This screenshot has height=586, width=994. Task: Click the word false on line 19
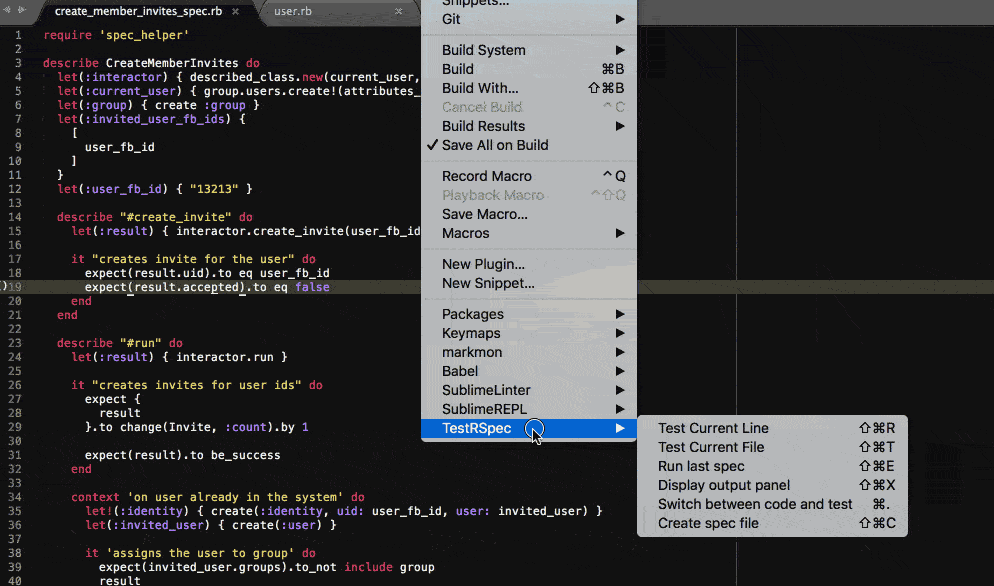click(313, 287)
